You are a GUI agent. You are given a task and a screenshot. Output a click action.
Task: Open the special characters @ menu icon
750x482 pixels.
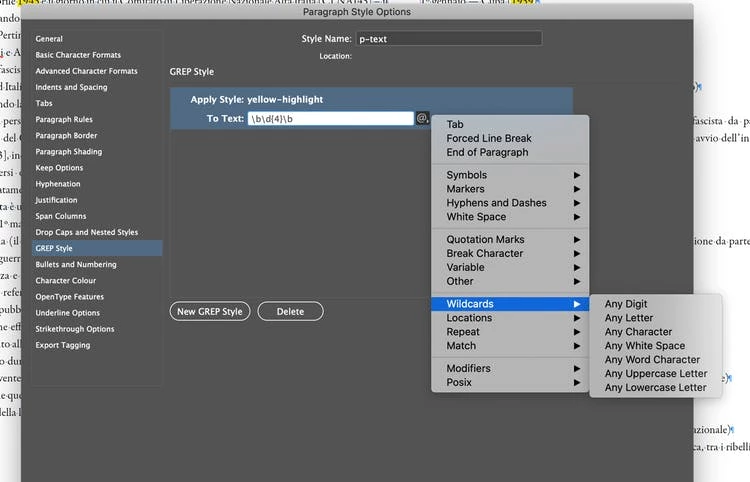pyautogui.click(x=422, y=118)
